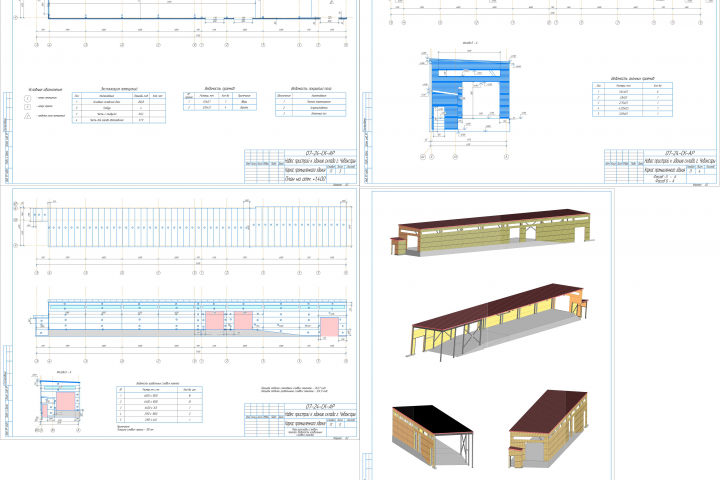Click the circle legend symbol in conventions list
The height and width of the screenshot is (480, 720).
click(28, 98)
